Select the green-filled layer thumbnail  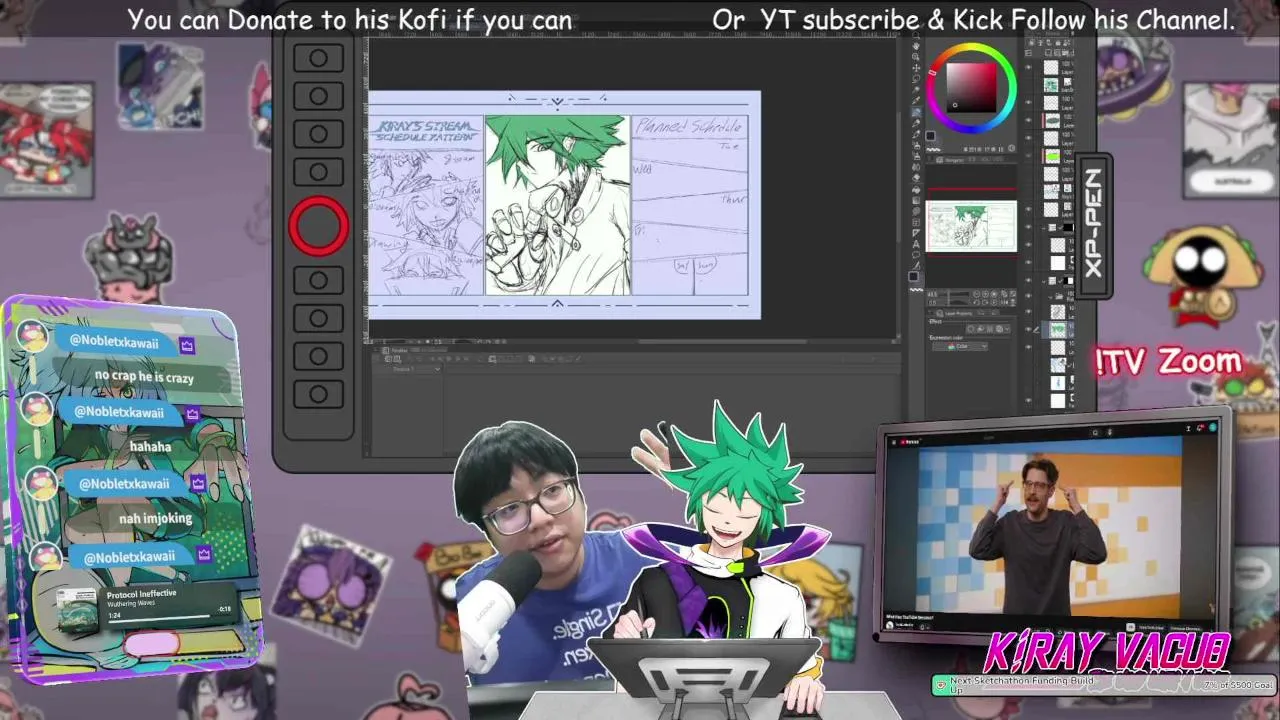pyautogui.click(x=1052, y=156)
